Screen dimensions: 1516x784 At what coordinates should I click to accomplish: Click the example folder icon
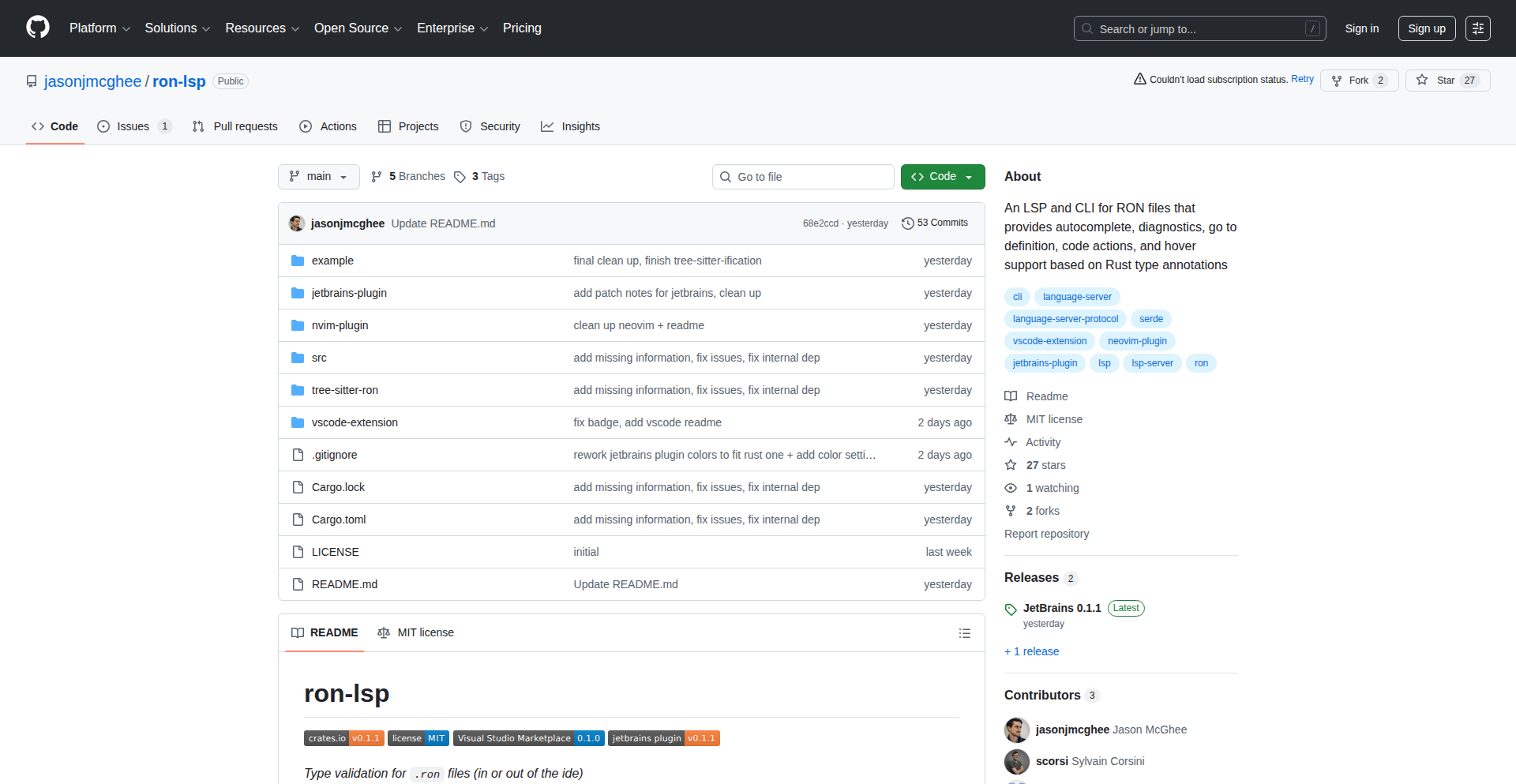[298, 261]
